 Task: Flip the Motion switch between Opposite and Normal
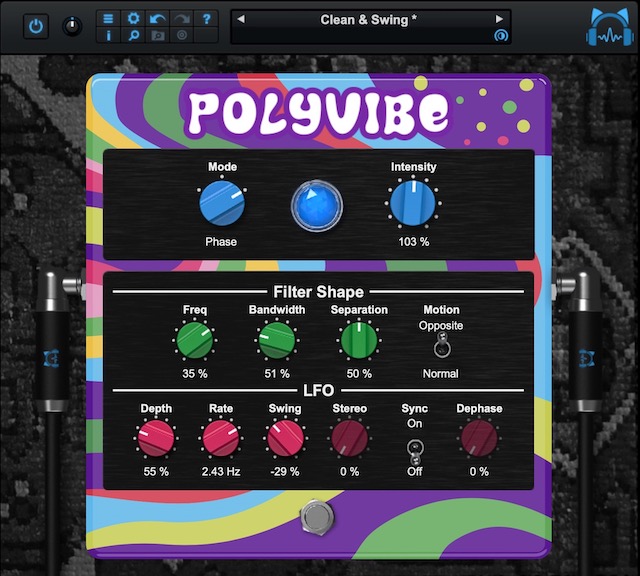tap(440, 348)
